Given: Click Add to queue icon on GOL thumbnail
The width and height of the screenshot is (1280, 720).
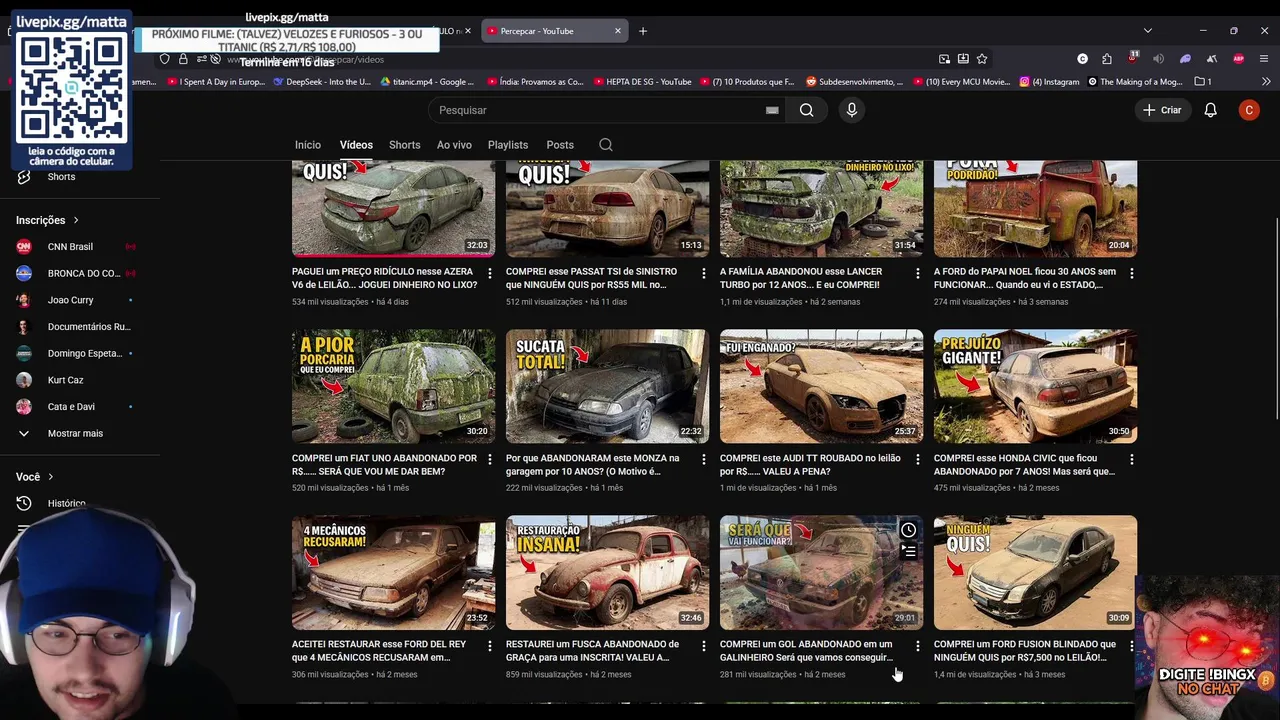Looking at the screenshot, I should (908, 551).
